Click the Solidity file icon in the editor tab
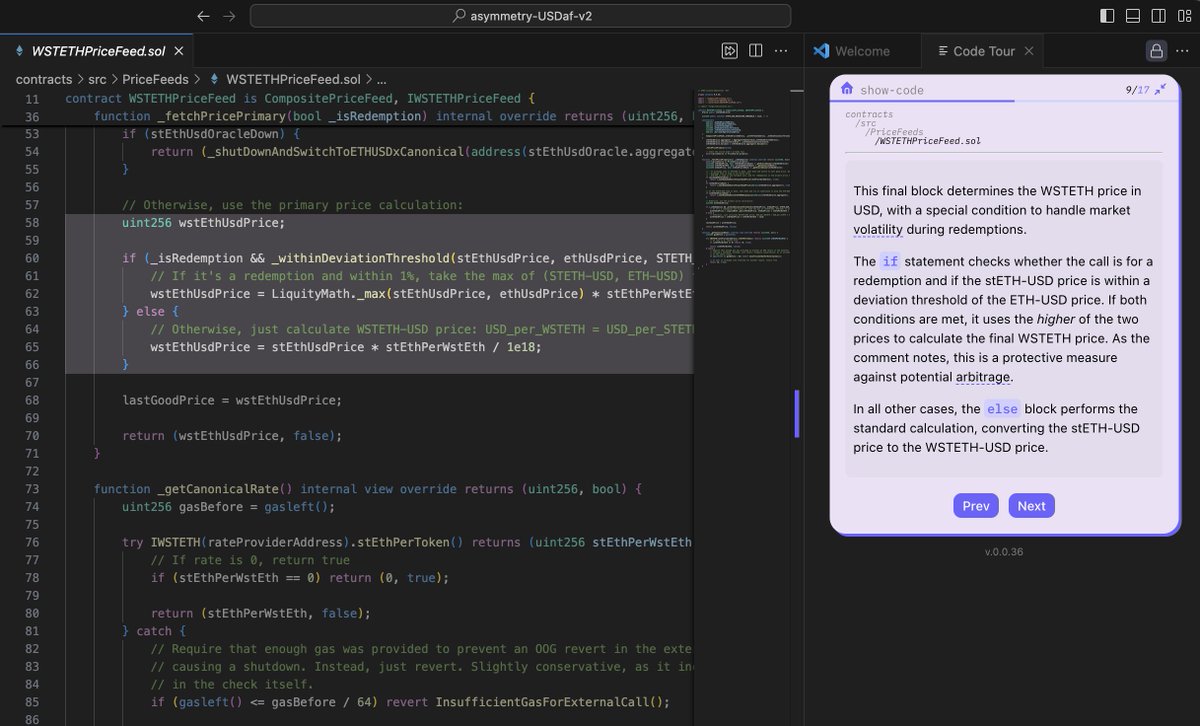1200x726 pixels. click(20, 51)
